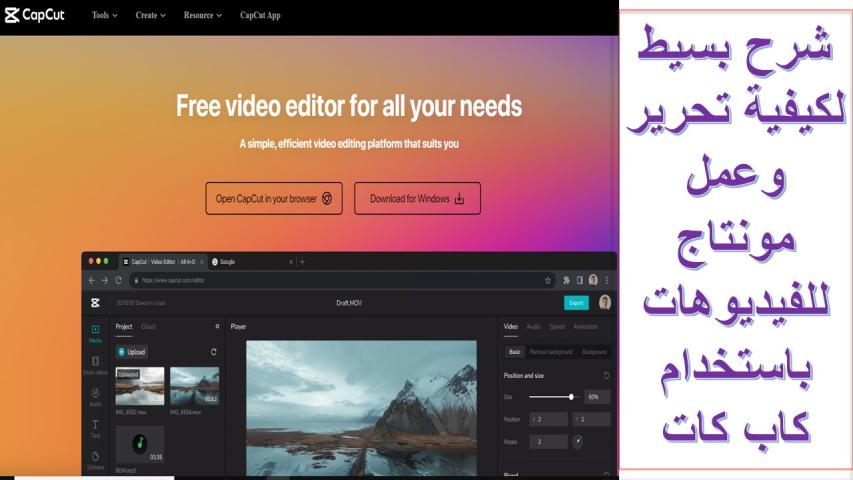
Task: Switch to the Speed tab
Action: (557, 327)
